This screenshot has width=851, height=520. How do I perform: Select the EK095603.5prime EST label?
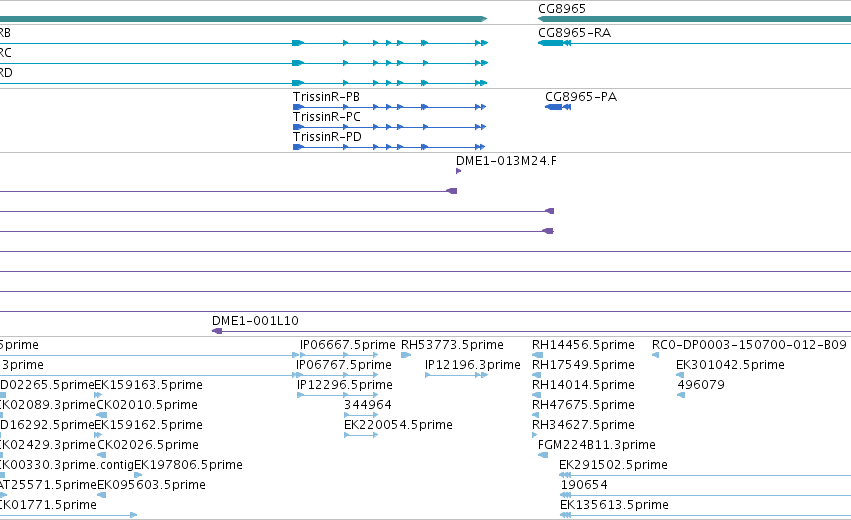[x=151, y=485]
